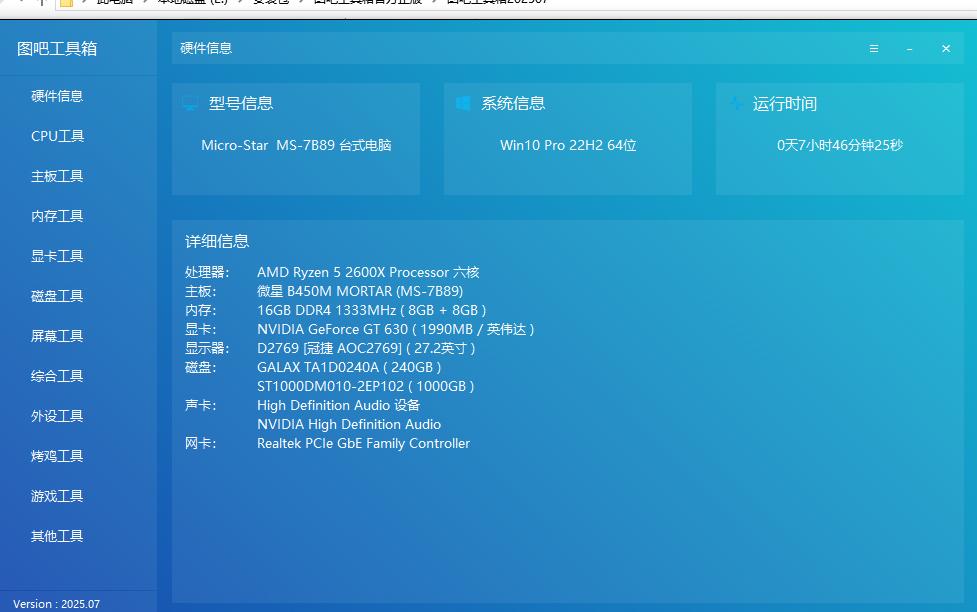Open 内存工具 from the sidebar

coord(57,216)
